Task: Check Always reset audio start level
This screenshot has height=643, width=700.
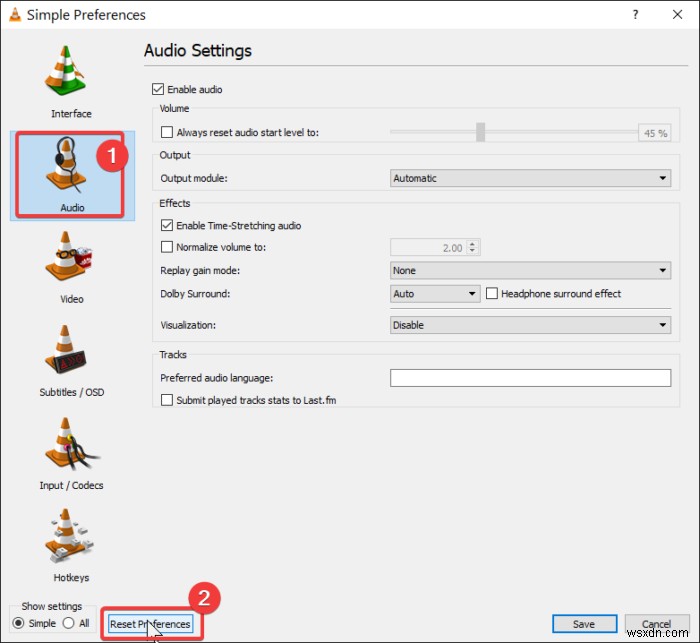Action: click(167, 132)
